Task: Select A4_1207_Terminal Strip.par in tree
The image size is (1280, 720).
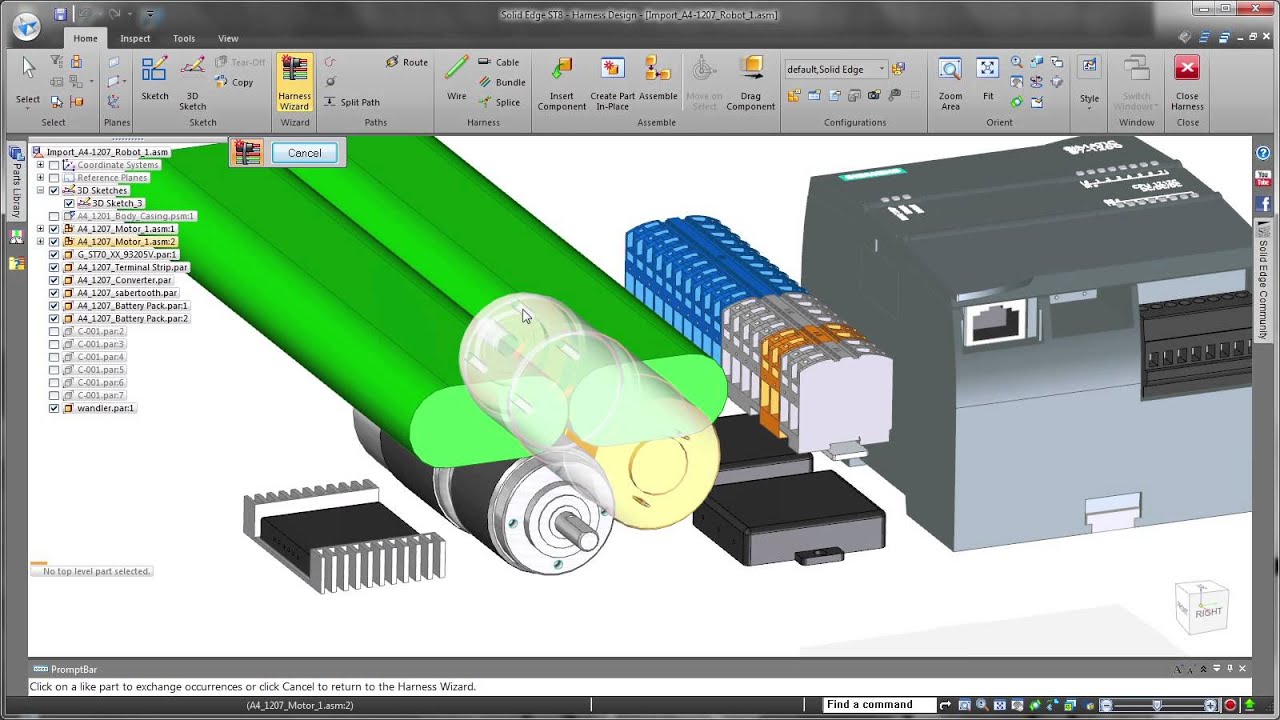Action: [x=132, y=267]
